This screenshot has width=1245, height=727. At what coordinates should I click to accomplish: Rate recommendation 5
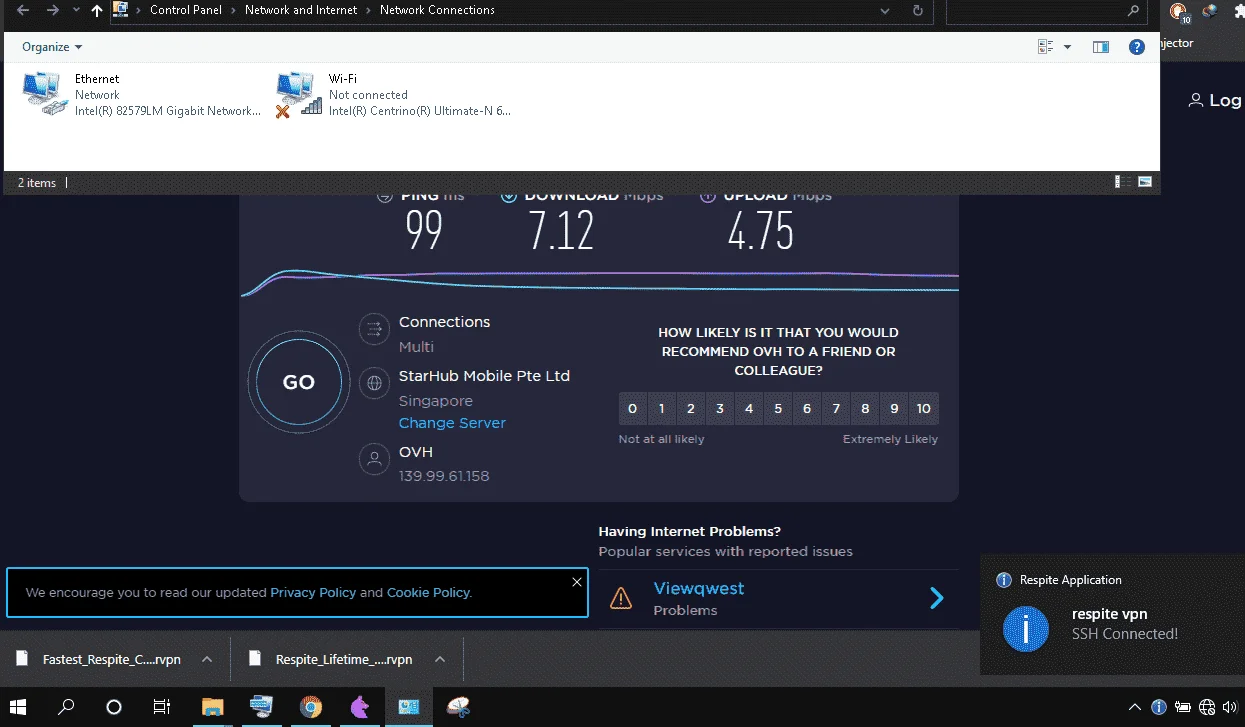(x=778, y=409)
